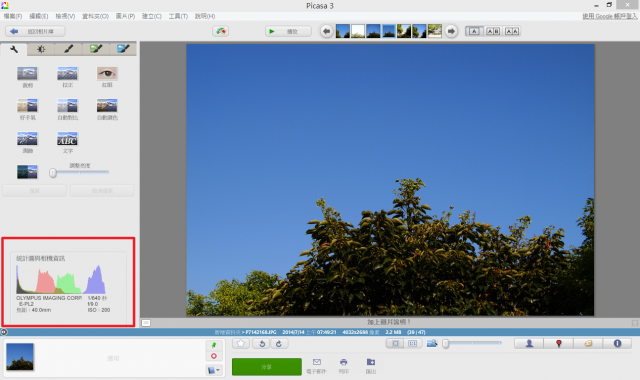Screen dimensions: 640x380
Task: Switch to blue brush effects tab
Action: pos(123,49)
